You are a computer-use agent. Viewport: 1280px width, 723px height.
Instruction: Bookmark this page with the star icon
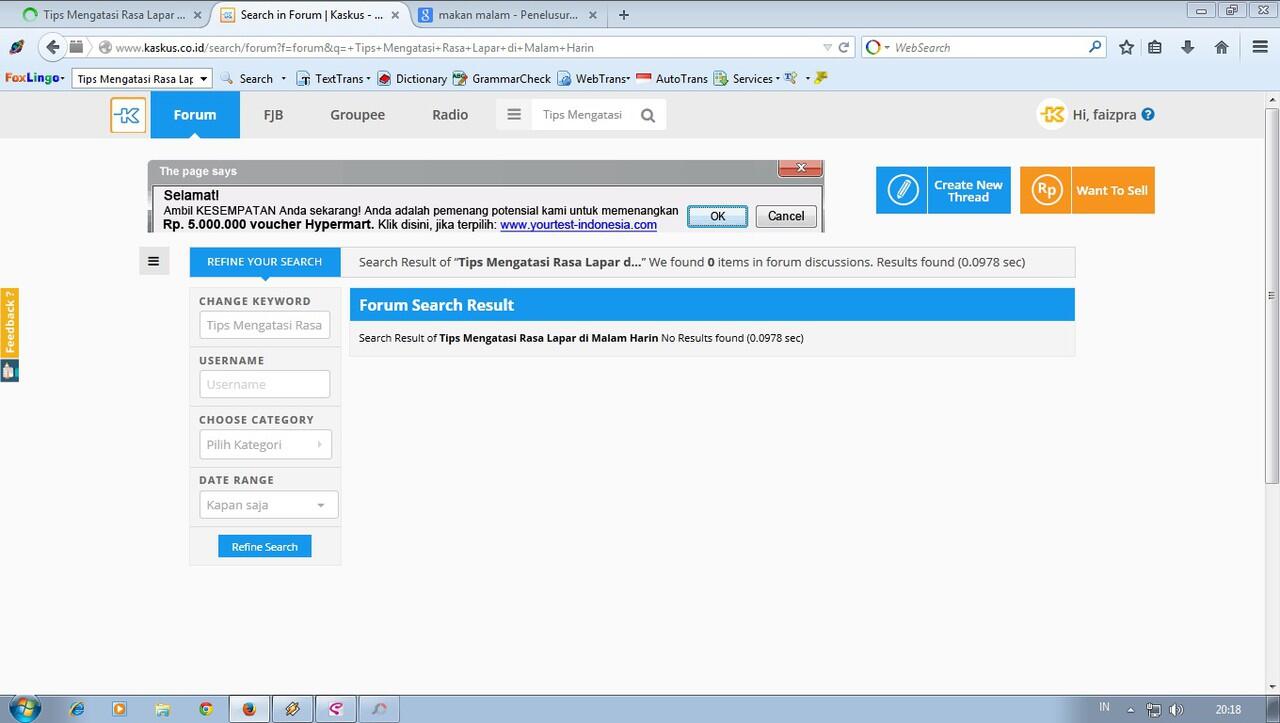pos(1126,47)
